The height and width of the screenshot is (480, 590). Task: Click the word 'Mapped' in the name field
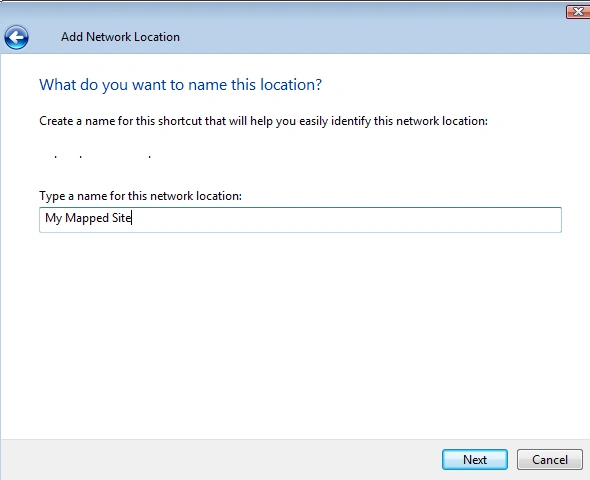87,218
